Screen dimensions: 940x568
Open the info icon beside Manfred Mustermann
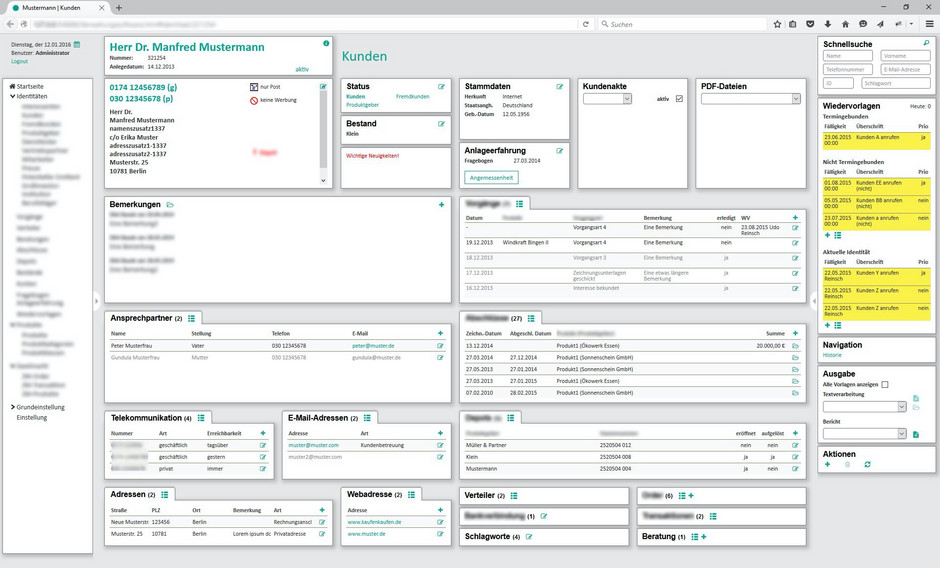click(326, 43)
